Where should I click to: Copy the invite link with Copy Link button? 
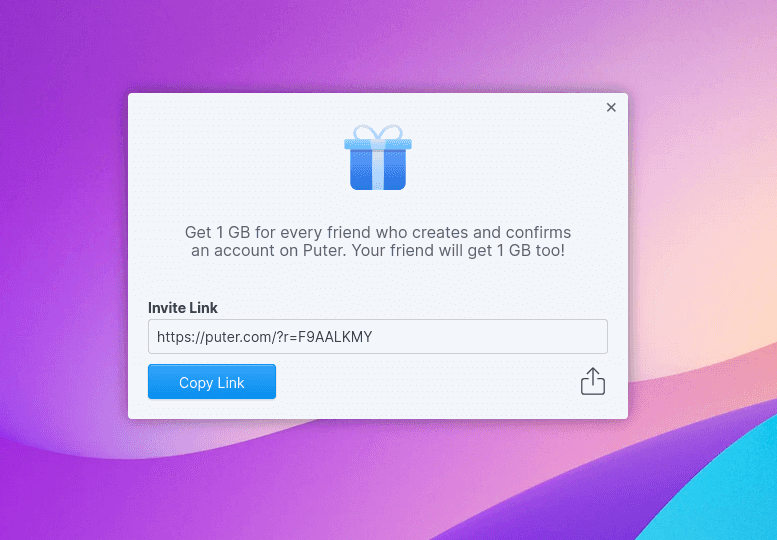pos(212,381)
